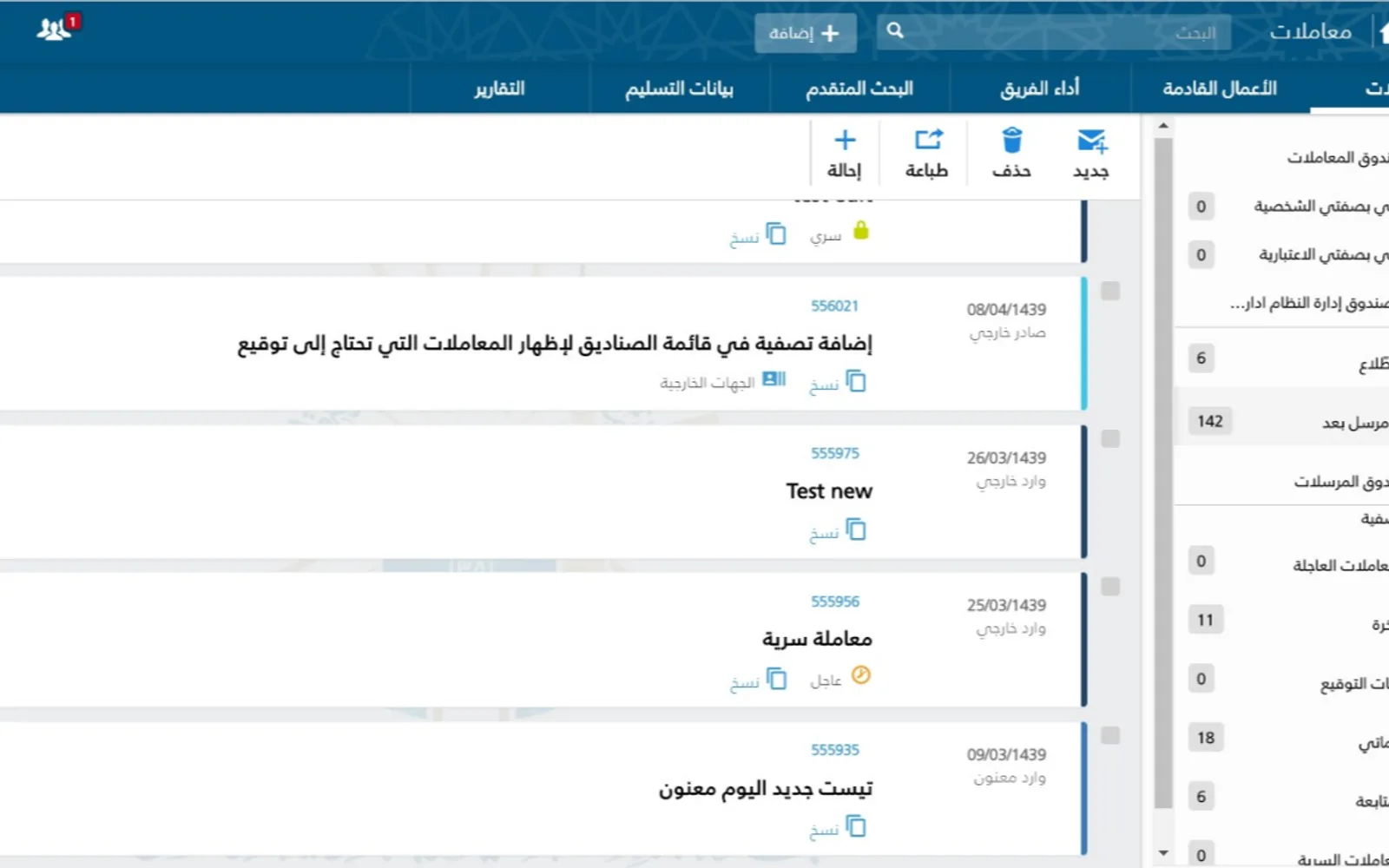Click the جديد (new) envelope icon

(x=1091, y=141)
